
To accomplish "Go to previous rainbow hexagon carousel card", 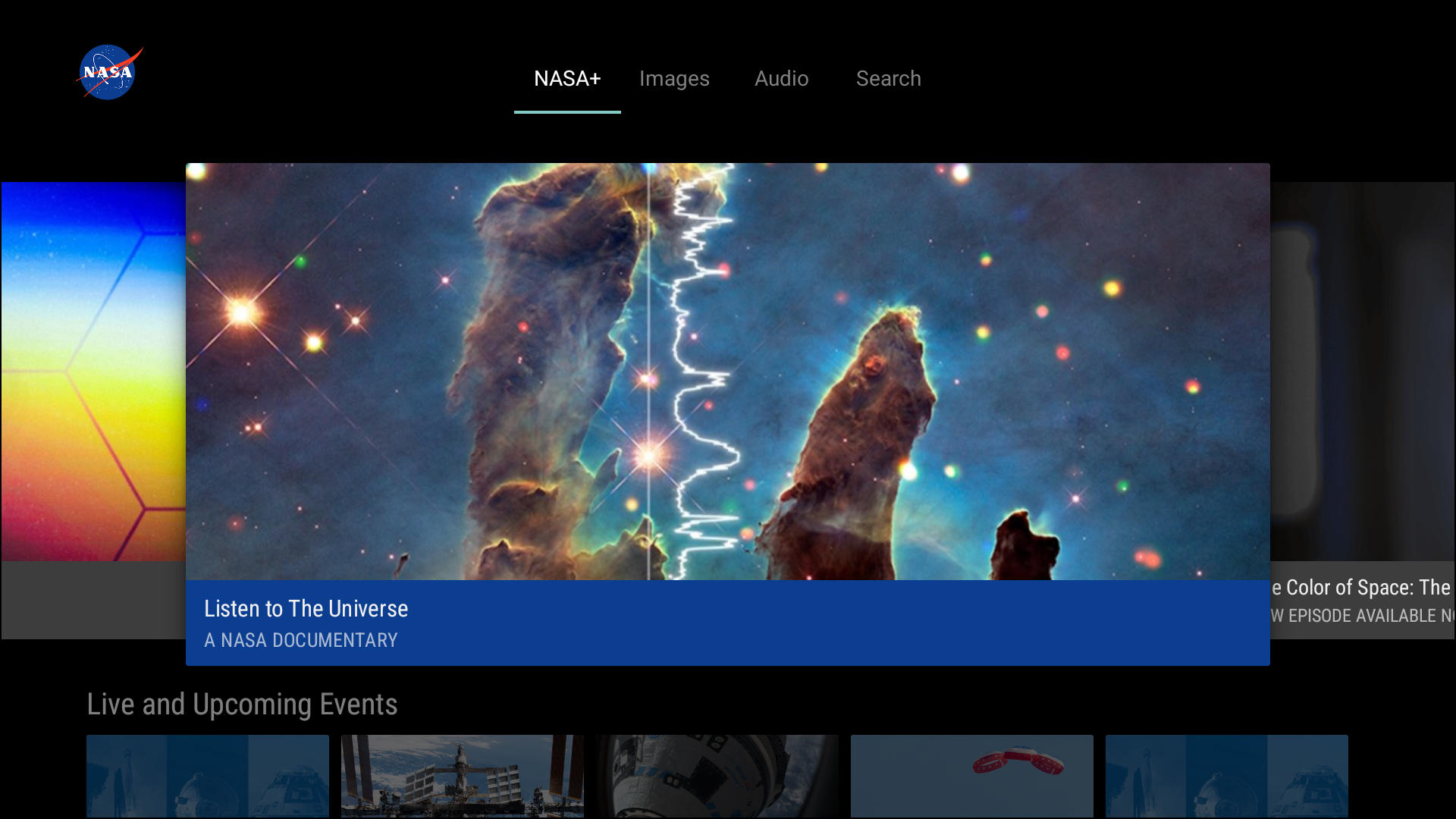I will tap(93, 372).
